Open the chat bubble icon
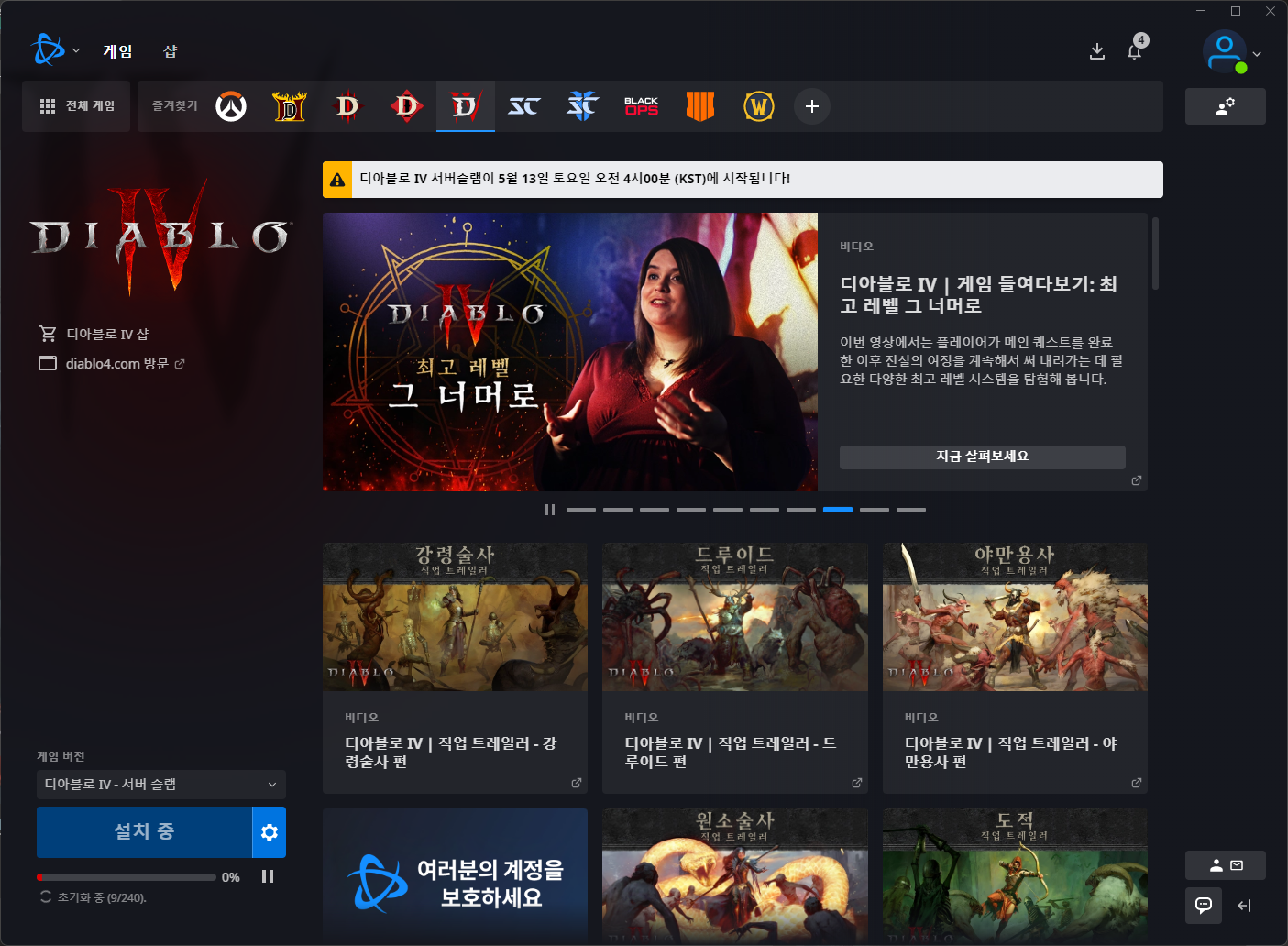1288x946 pixels. [1204, 906]
